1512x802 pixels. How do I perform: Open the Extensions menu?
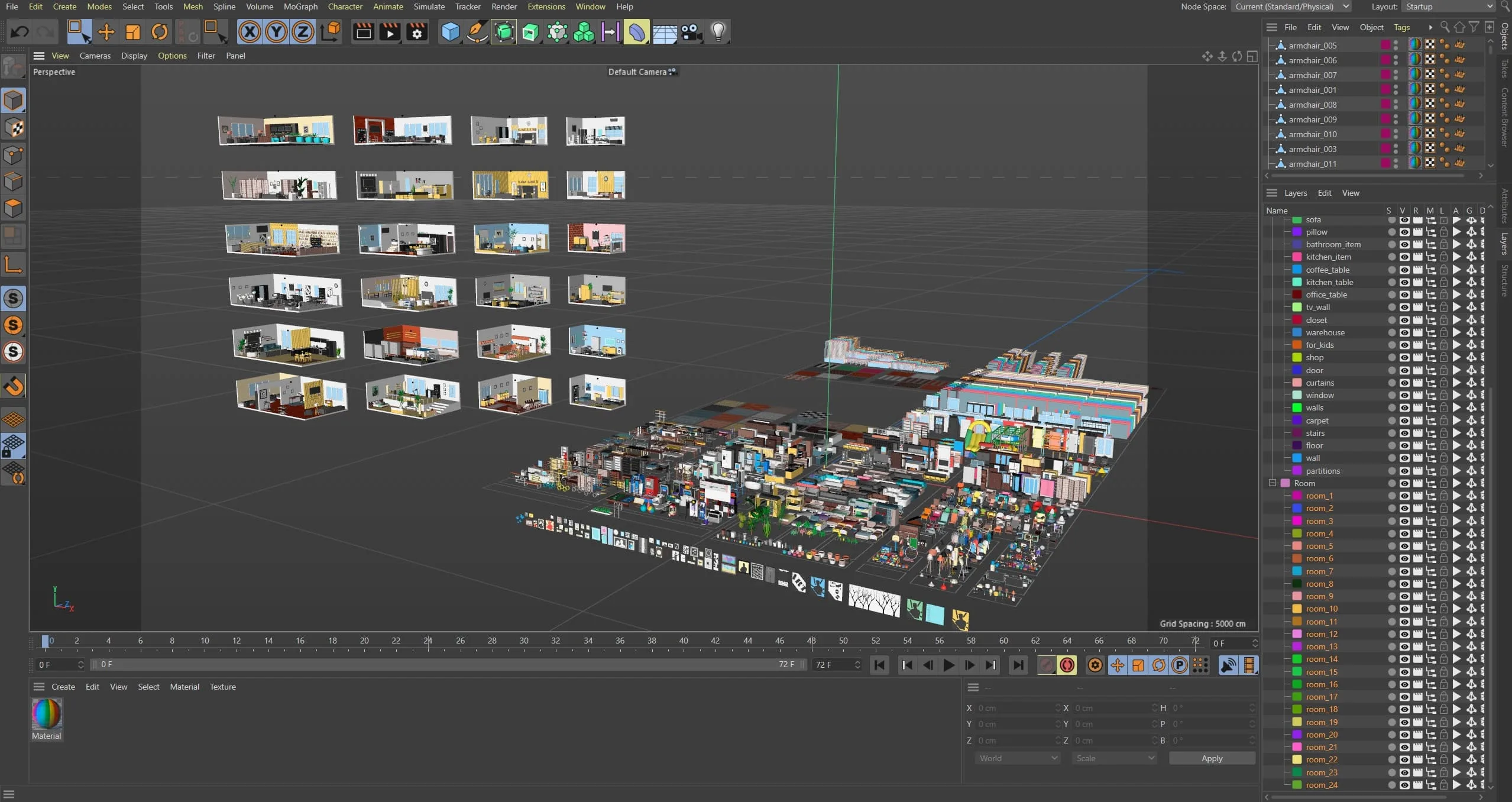click(546, 7)
